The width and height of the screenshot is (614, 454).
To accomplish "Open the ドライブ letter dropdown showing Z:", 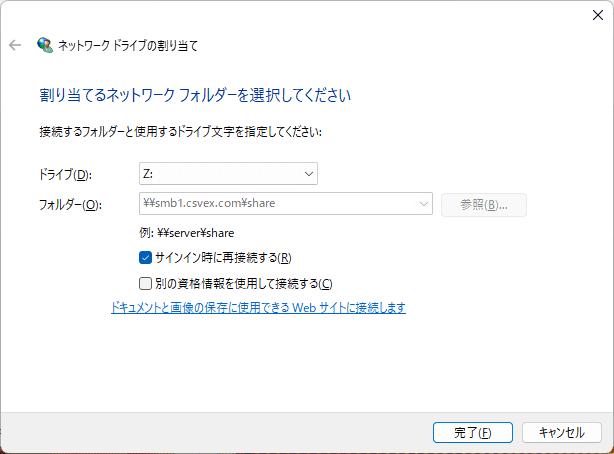I will pos(228,174).
